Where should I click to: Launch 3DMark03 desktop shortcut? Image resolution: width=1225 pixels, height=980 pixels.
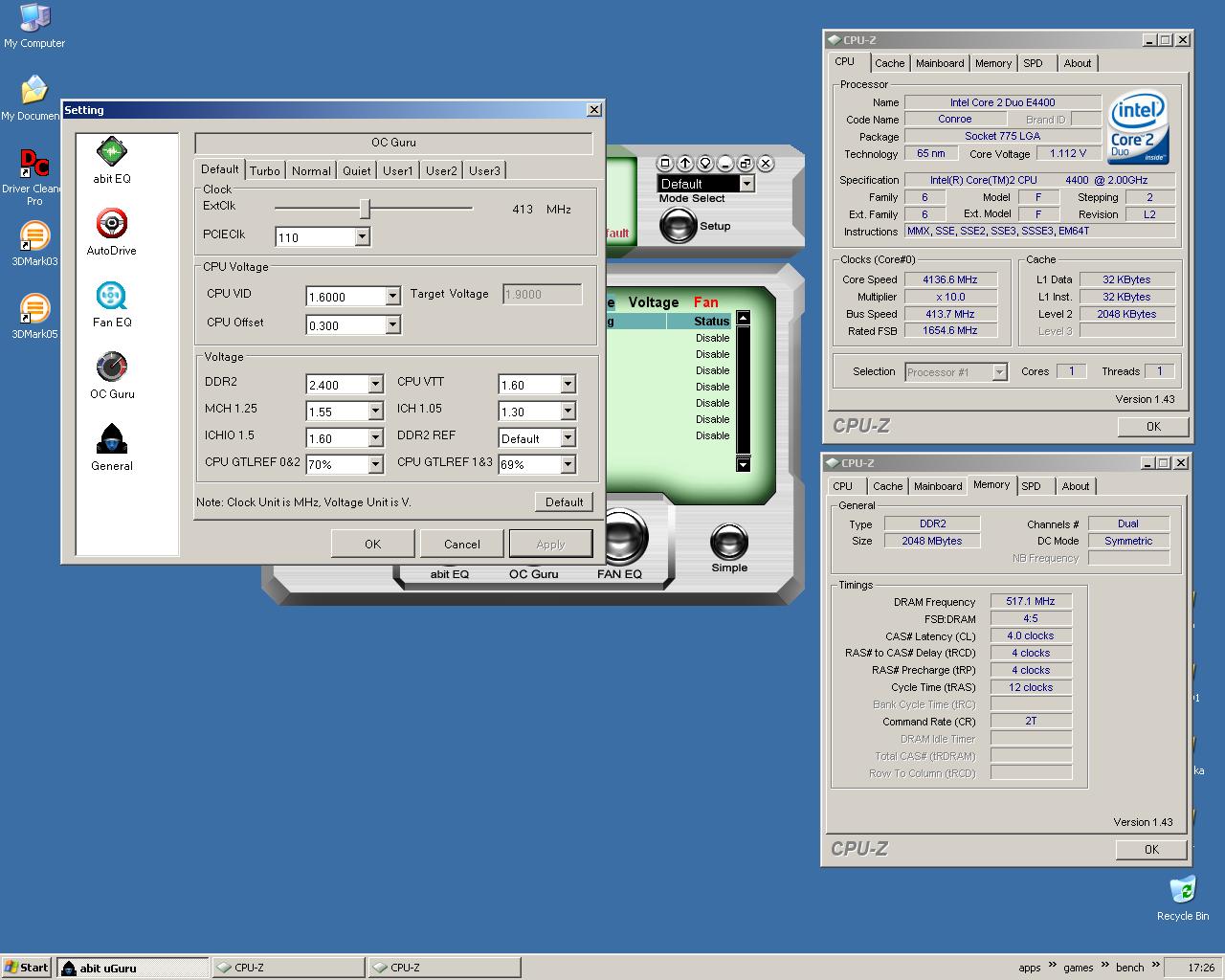click(x=34, y=244)
